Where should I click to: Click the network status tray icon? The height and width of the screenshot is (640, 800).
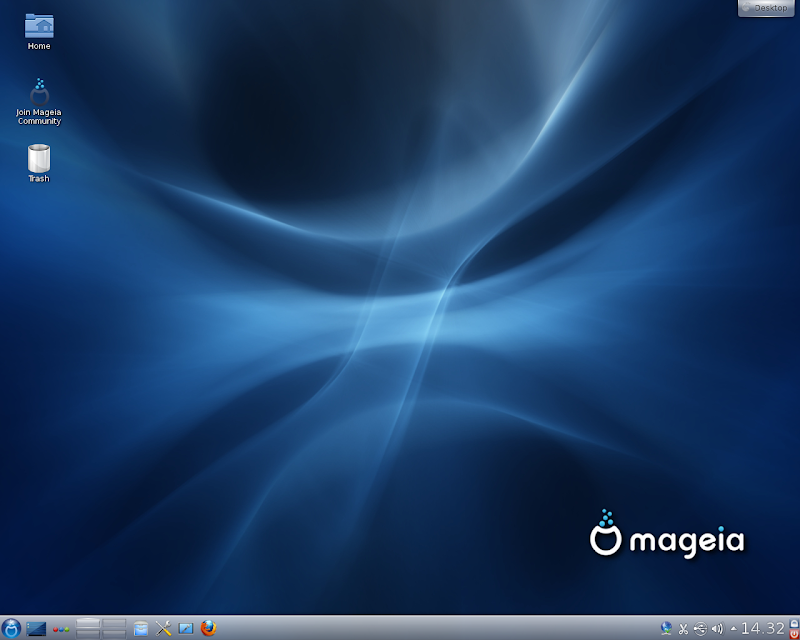pos(666,628)
